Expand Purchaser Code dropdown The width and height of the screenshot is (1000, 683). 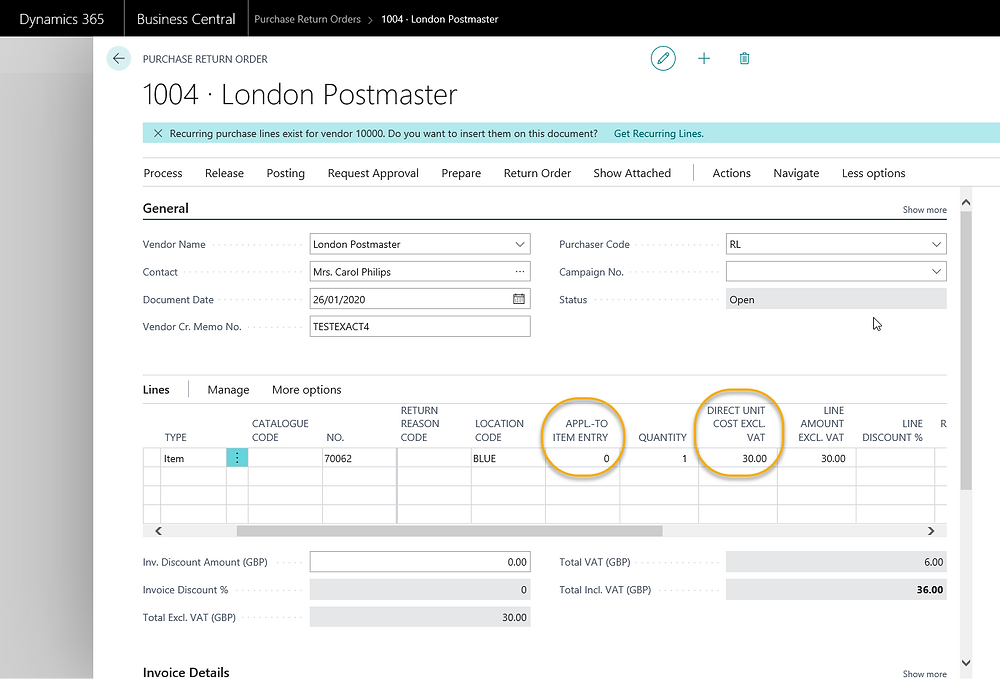936,244
